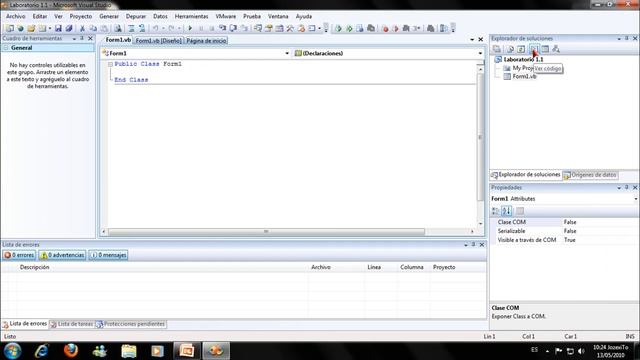The width and height of the screenshot is (640, 360).
Task: Click the Copy toolbar icon
Action: pos(93,28)
